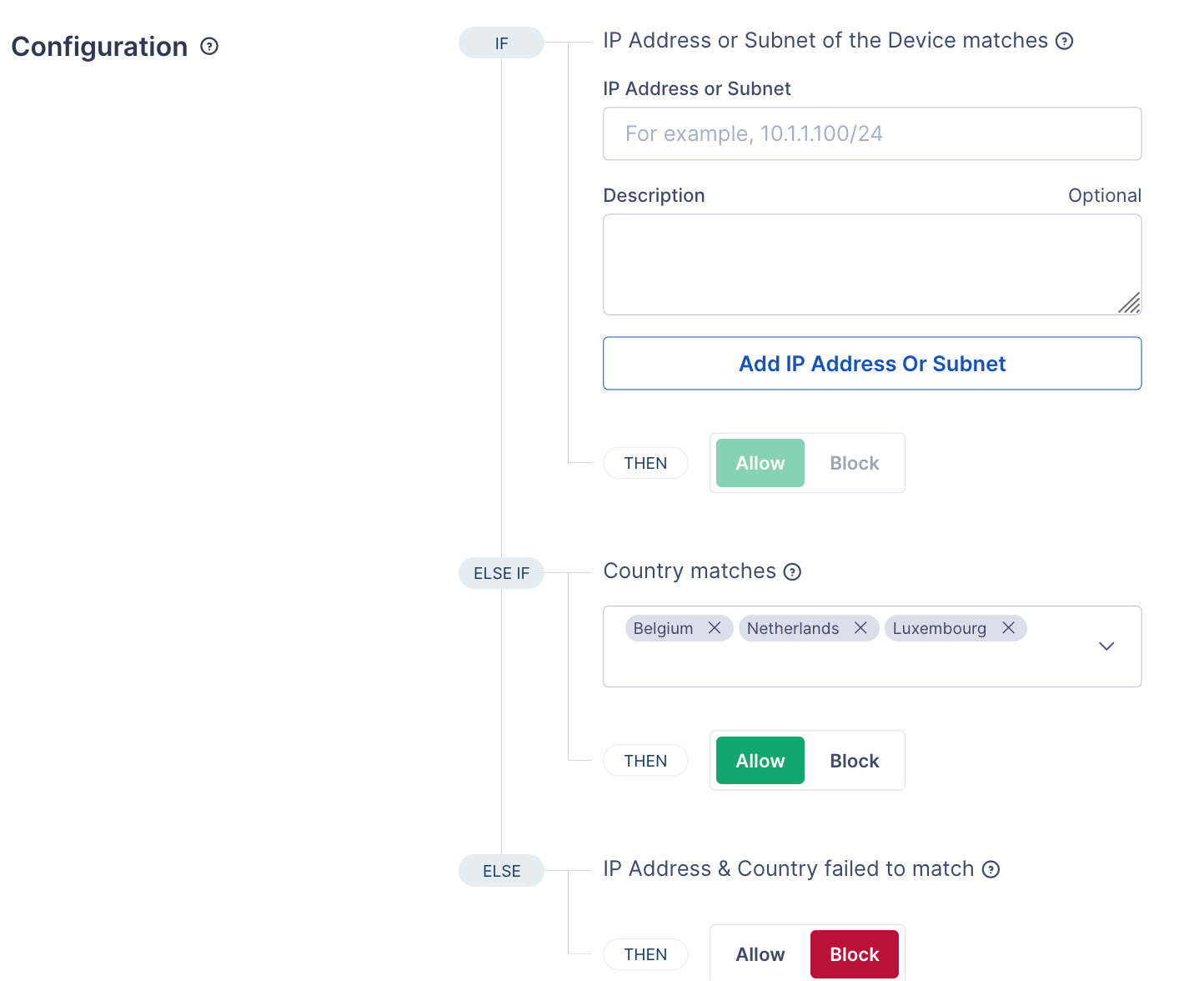Choose Allow for IP Address rule
The width and height of the screenshot is (1204, 981).
tap(760, 463)
